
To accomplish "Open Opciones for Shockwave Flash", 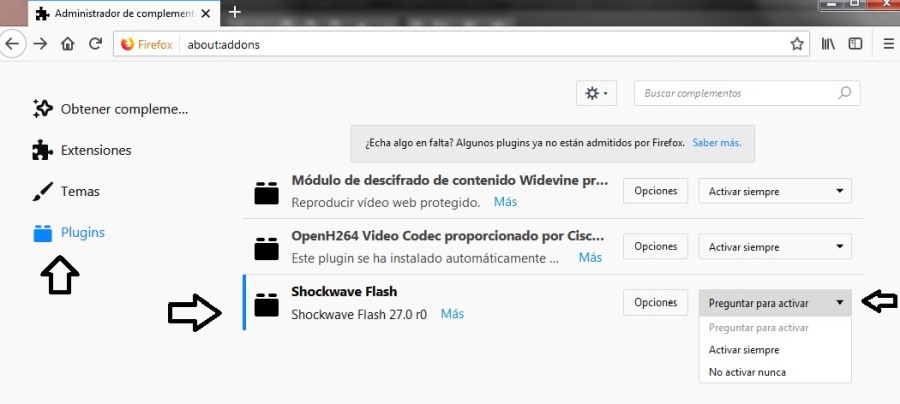I will tap(655, 302).
